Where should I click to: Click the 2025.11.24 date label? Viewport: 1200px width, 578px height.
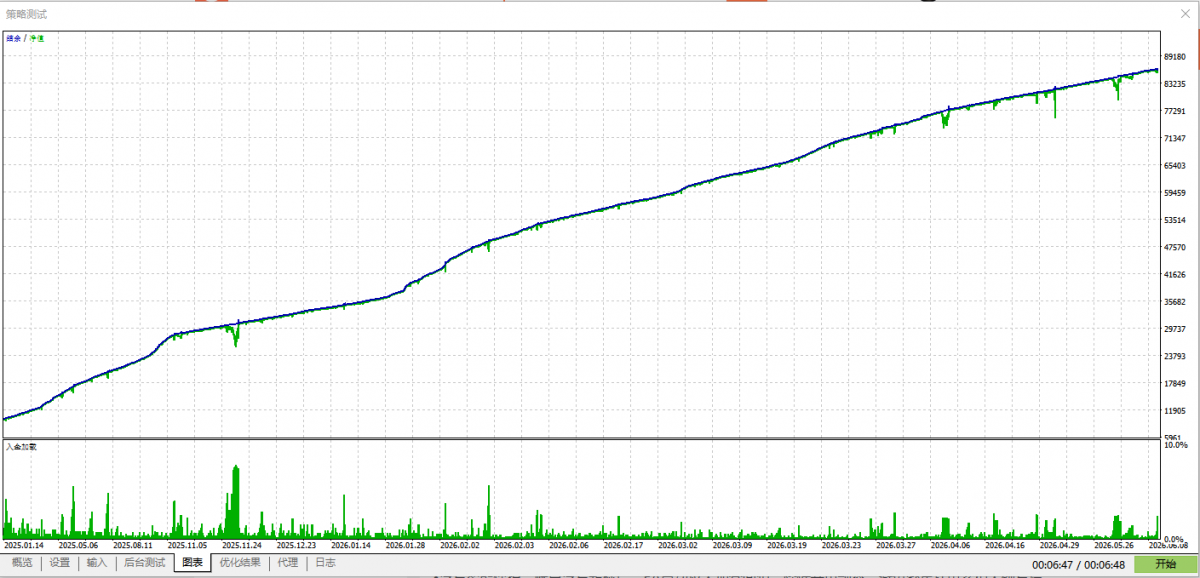[x=241, y=546]
